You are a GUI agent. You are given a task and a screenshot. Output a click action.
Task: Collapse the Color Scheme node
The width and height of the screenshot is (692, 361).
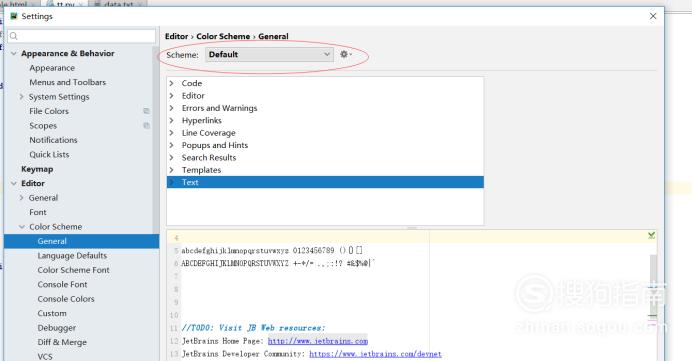click(x=22, y=226)
